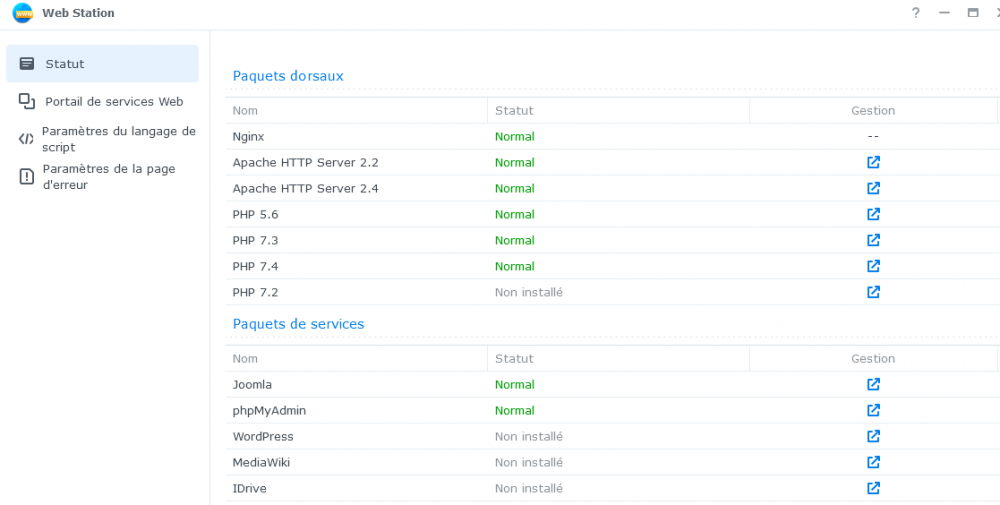Select the Apache HTTP Server 2.4 name
The height and width of the screenshot is (505, 1000).
pyautogui.click(x=305, y=189)
